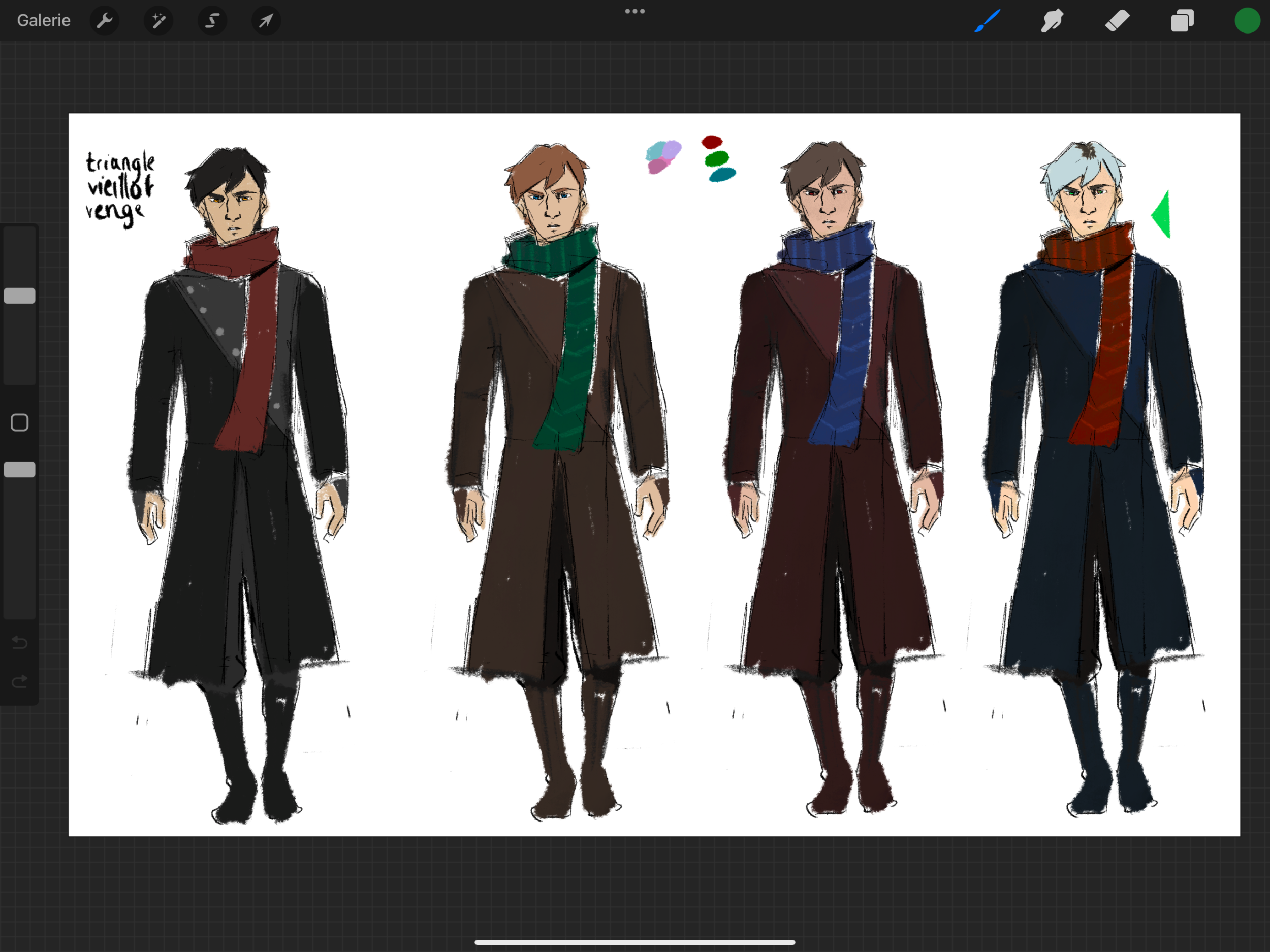Tap the square modifier button on sidebar
This screenshot has width=1270, height=952.
coord(19,422)
